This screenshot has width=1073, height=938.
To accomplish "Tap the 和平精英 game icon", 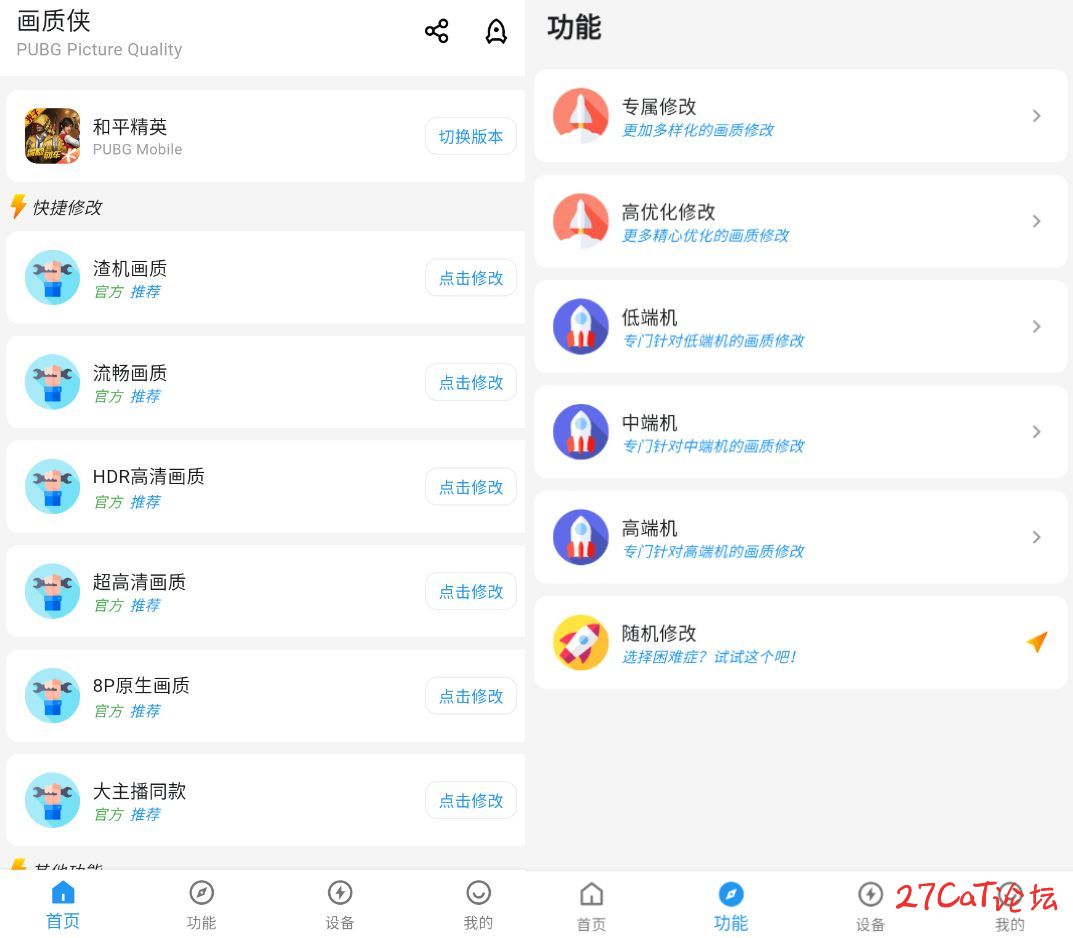I will tap(53, 135).
